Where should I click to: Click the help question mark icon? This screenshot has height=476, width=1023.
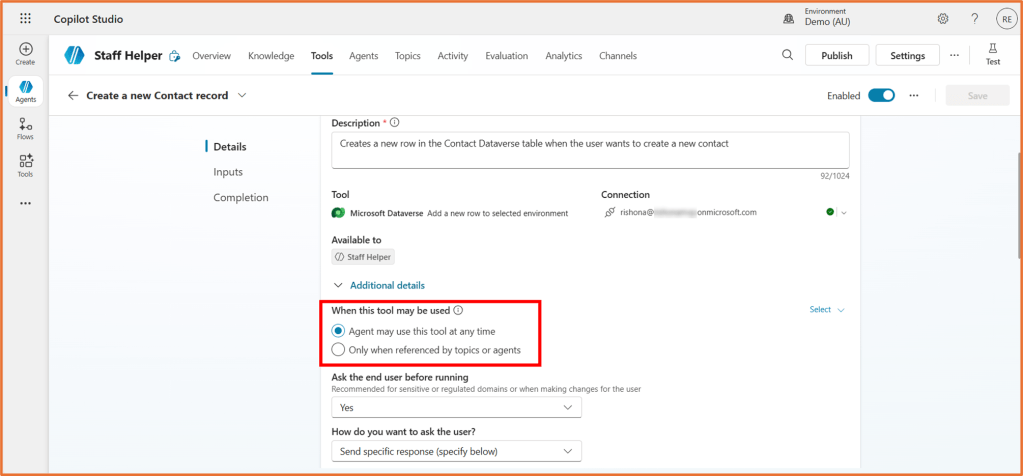tap(974, 19)
